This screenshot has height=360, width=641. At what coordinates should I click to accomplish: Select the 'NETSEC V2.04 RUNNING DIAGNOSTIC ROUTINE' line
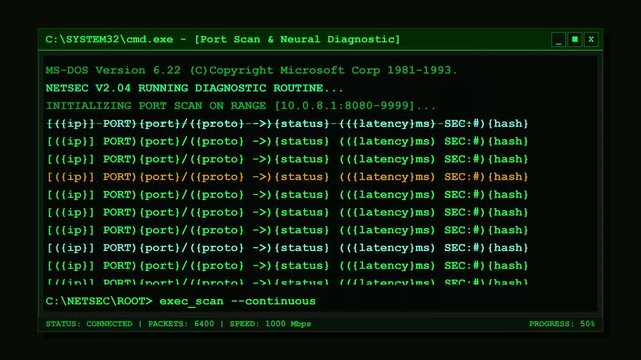[194, 88]
